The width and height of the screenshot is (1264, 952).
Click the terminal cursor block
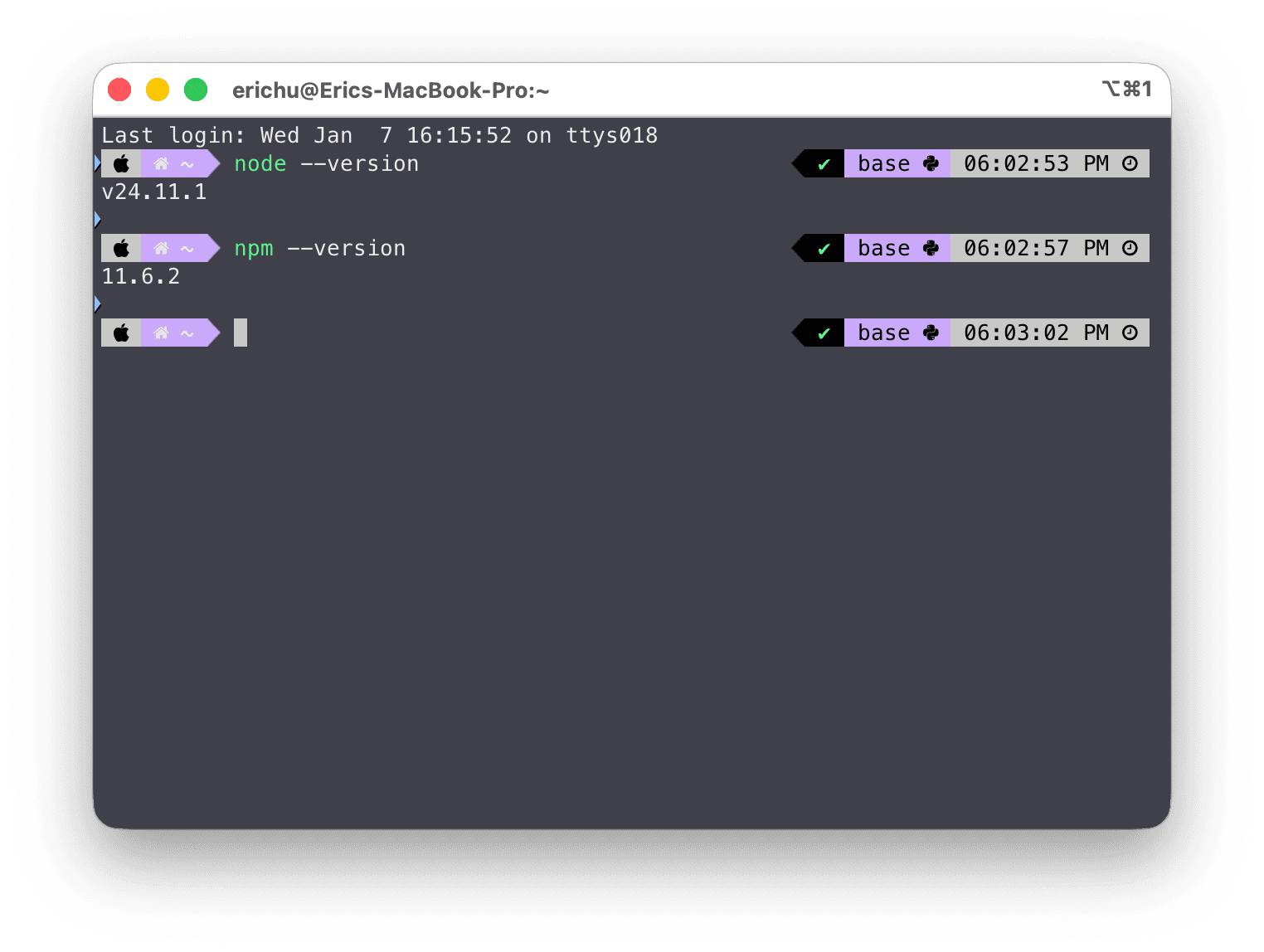[241, 333]
